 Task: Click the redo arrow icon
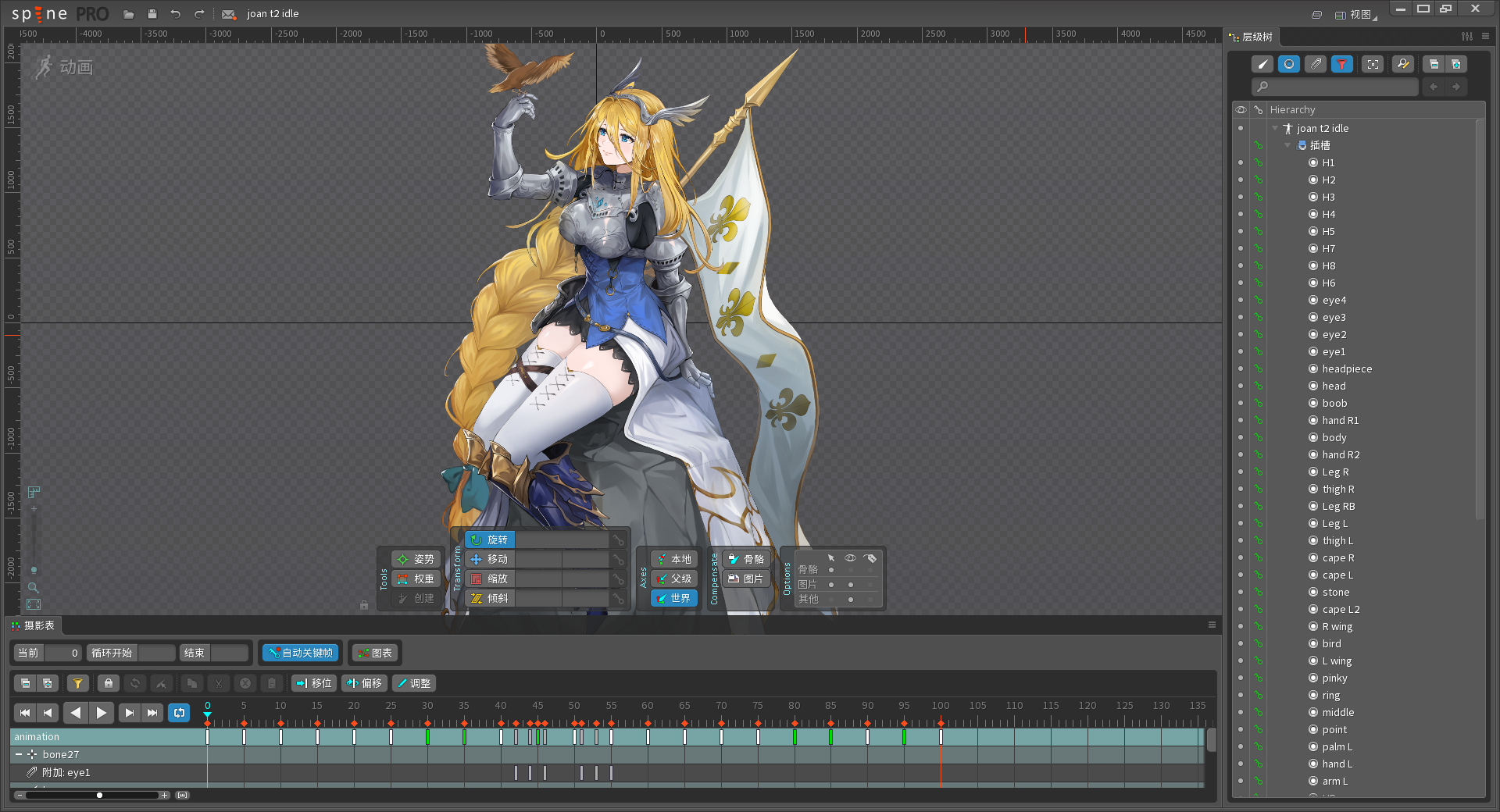(x=199, y=14)
